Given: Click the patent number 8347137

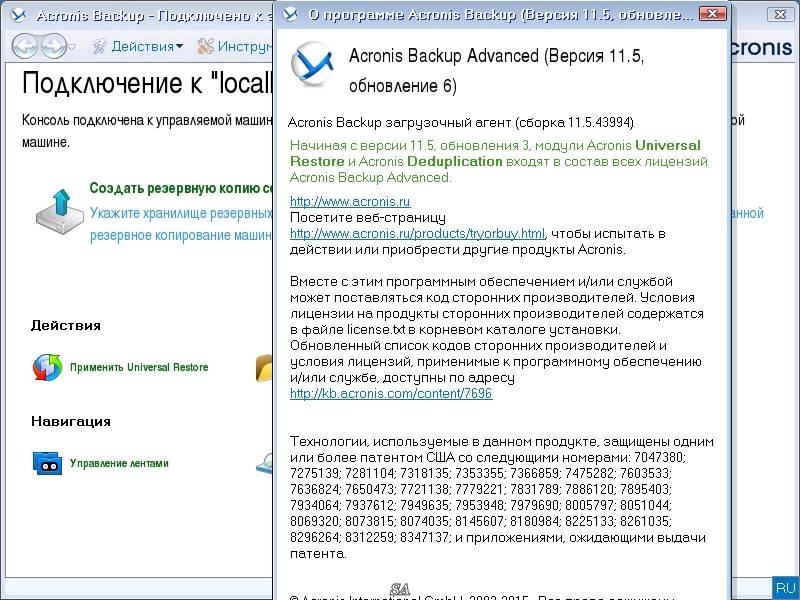Looking at the screenshot, I should pos(424,537).
